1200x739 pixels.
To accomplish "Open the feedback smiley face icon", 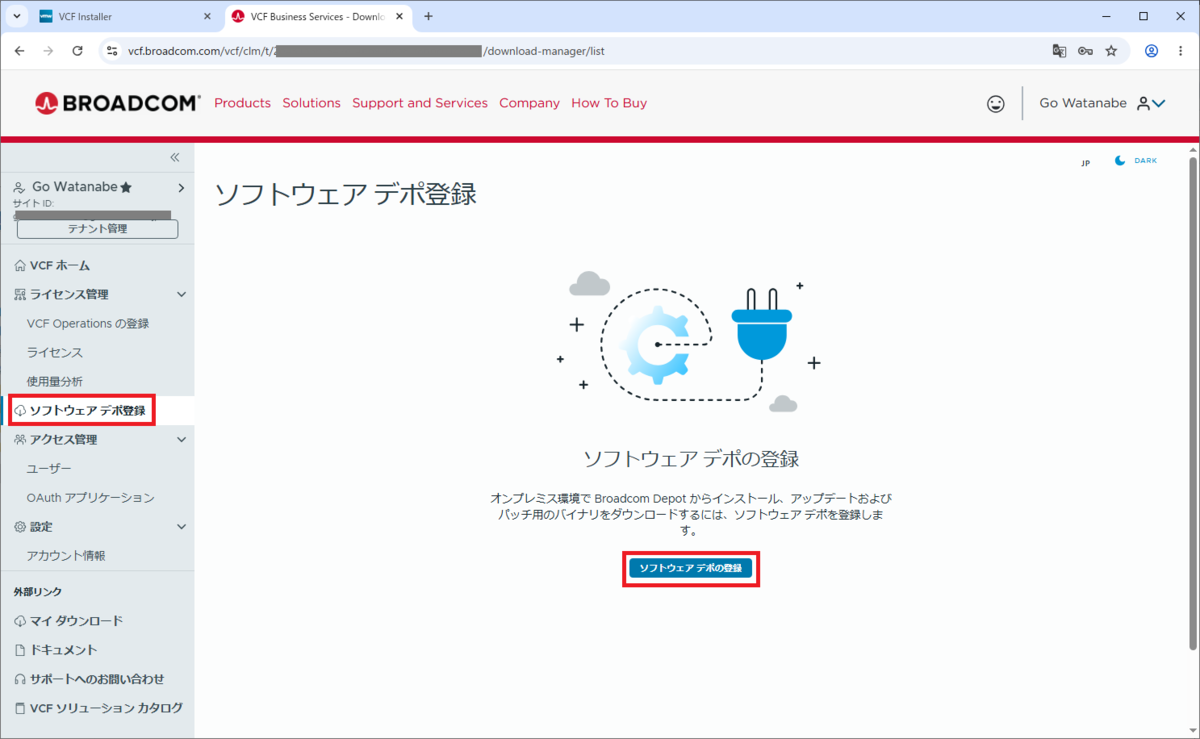I will pos(995,104).
